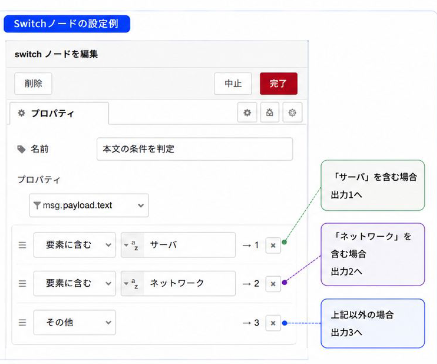Click the → 3 output label

251,323
